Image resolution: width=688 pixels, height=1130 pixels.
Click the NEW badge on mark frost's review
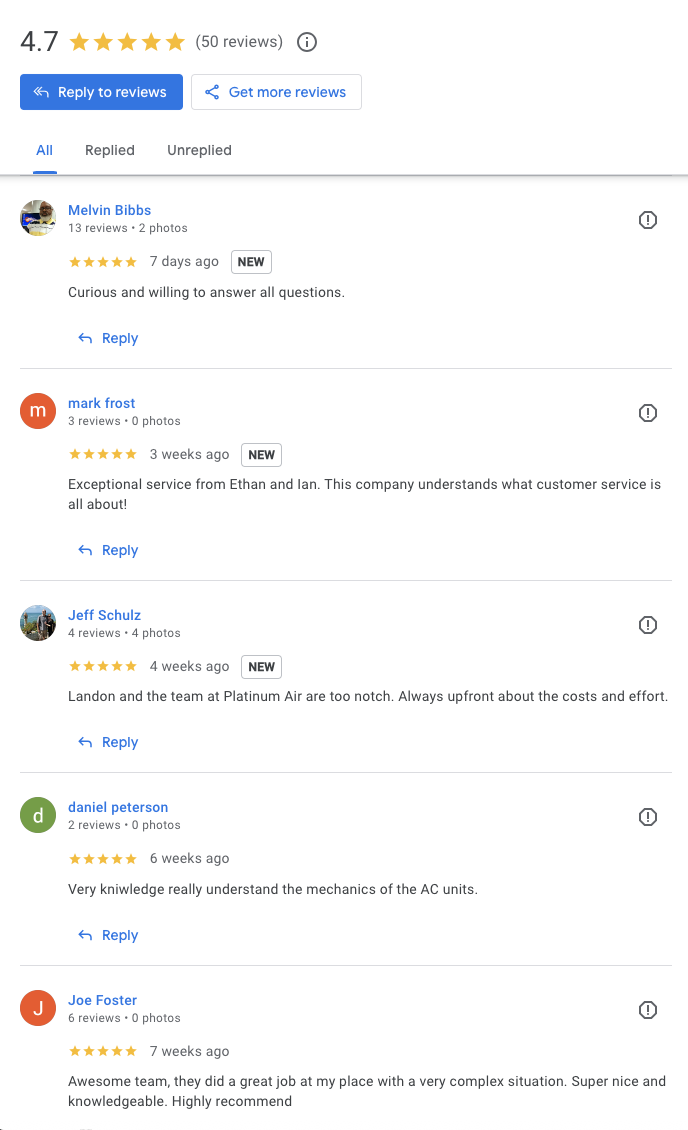pos(261,454)
